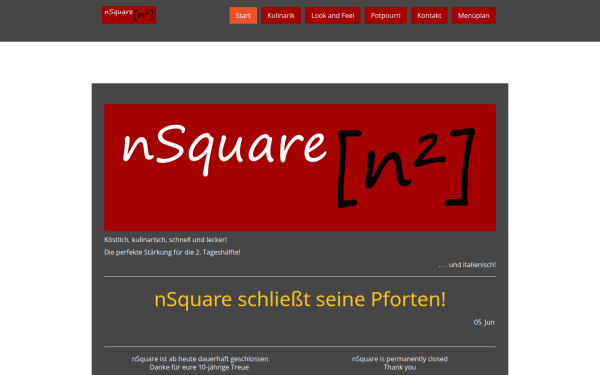
Task: Select text "nSquare ist ab heute dauerhaft geschlossen."
Action: point(201,359)
